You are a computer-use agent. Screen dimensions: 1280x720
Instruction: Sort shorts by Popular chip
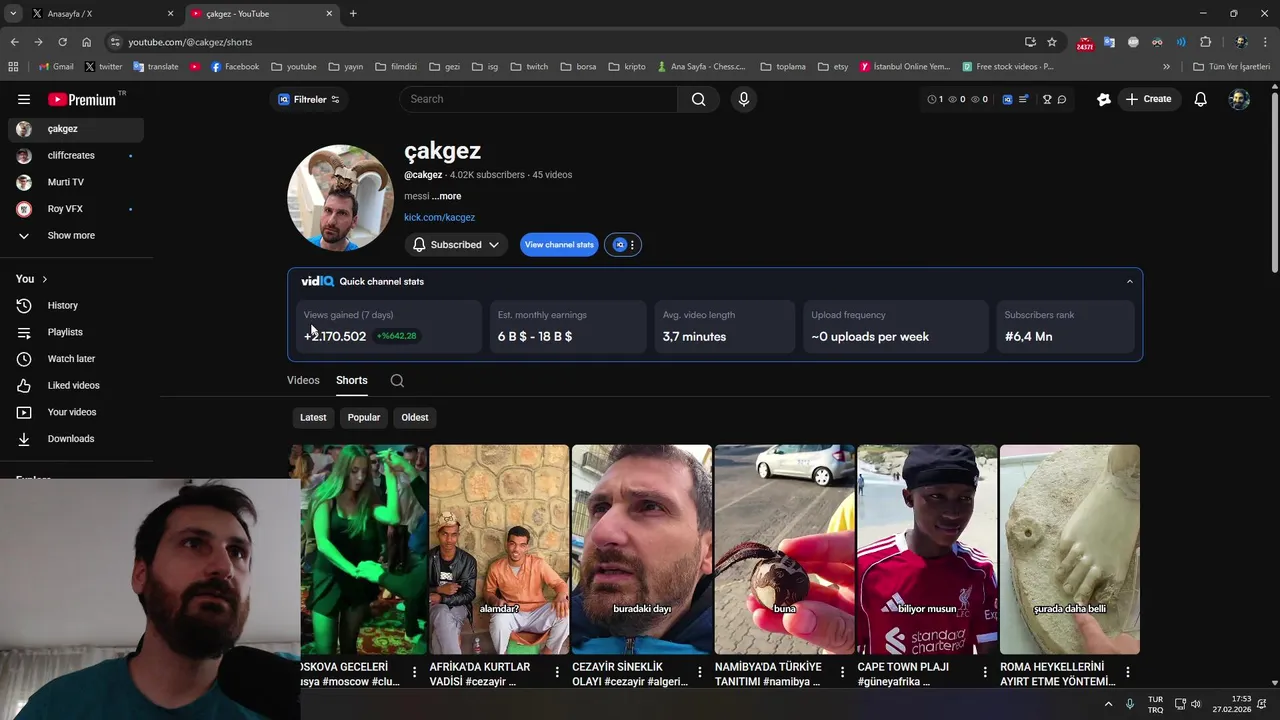364,418
